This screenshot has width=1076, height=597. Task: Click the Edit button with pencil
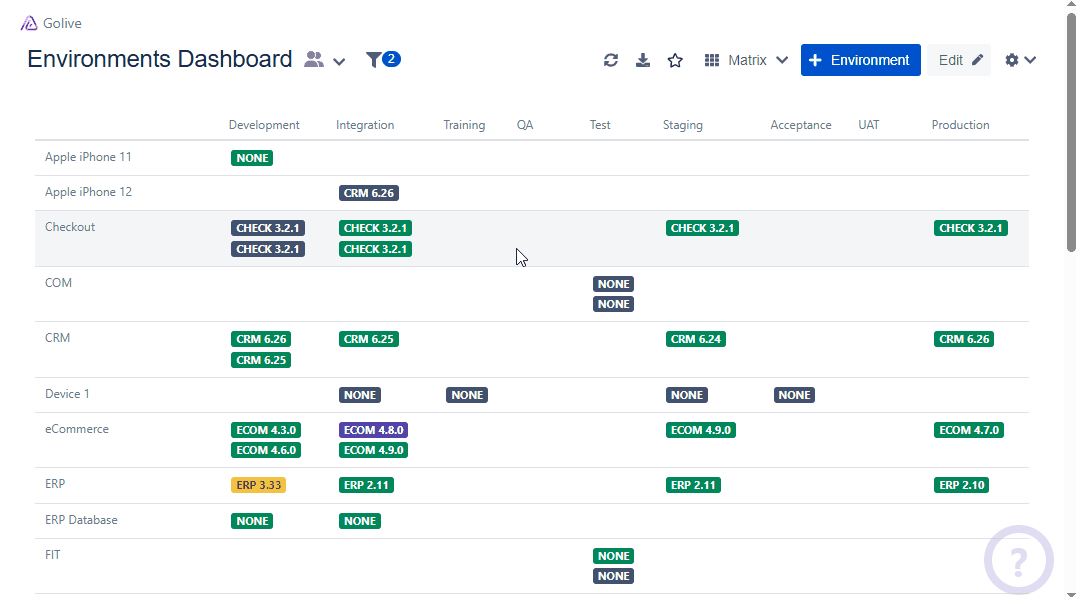960,60
